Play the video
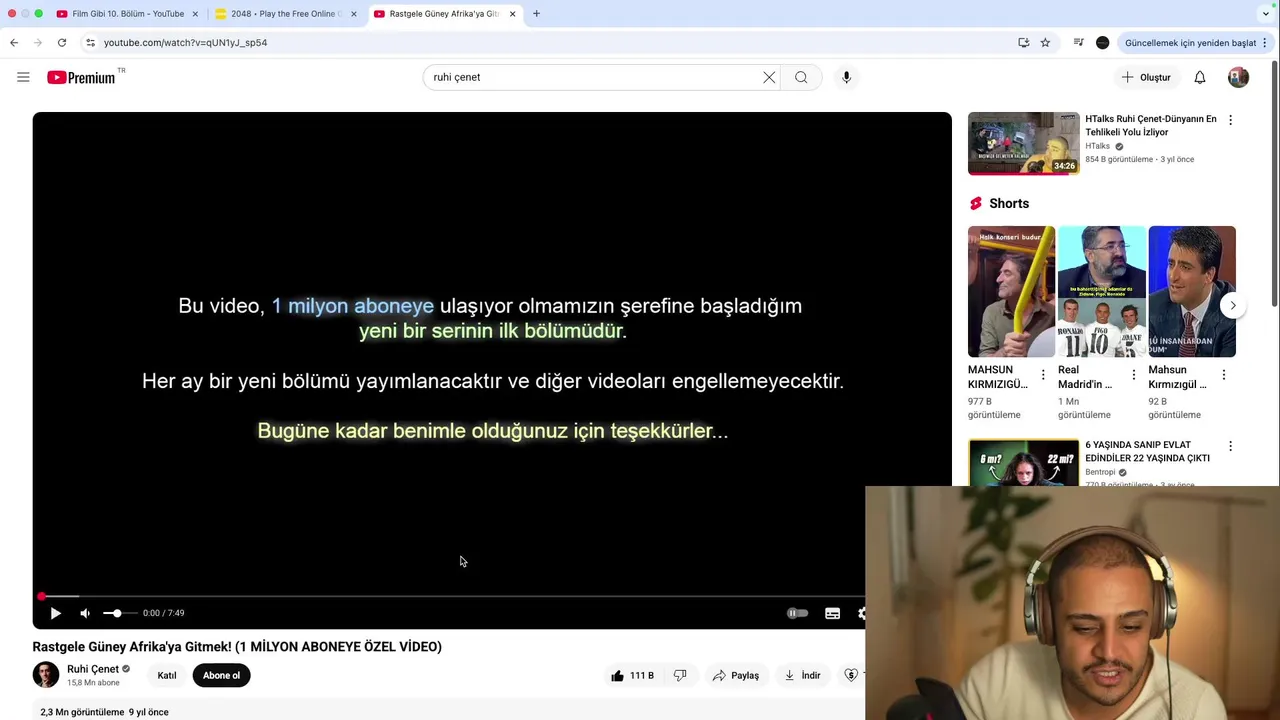 tap(55, 613)
